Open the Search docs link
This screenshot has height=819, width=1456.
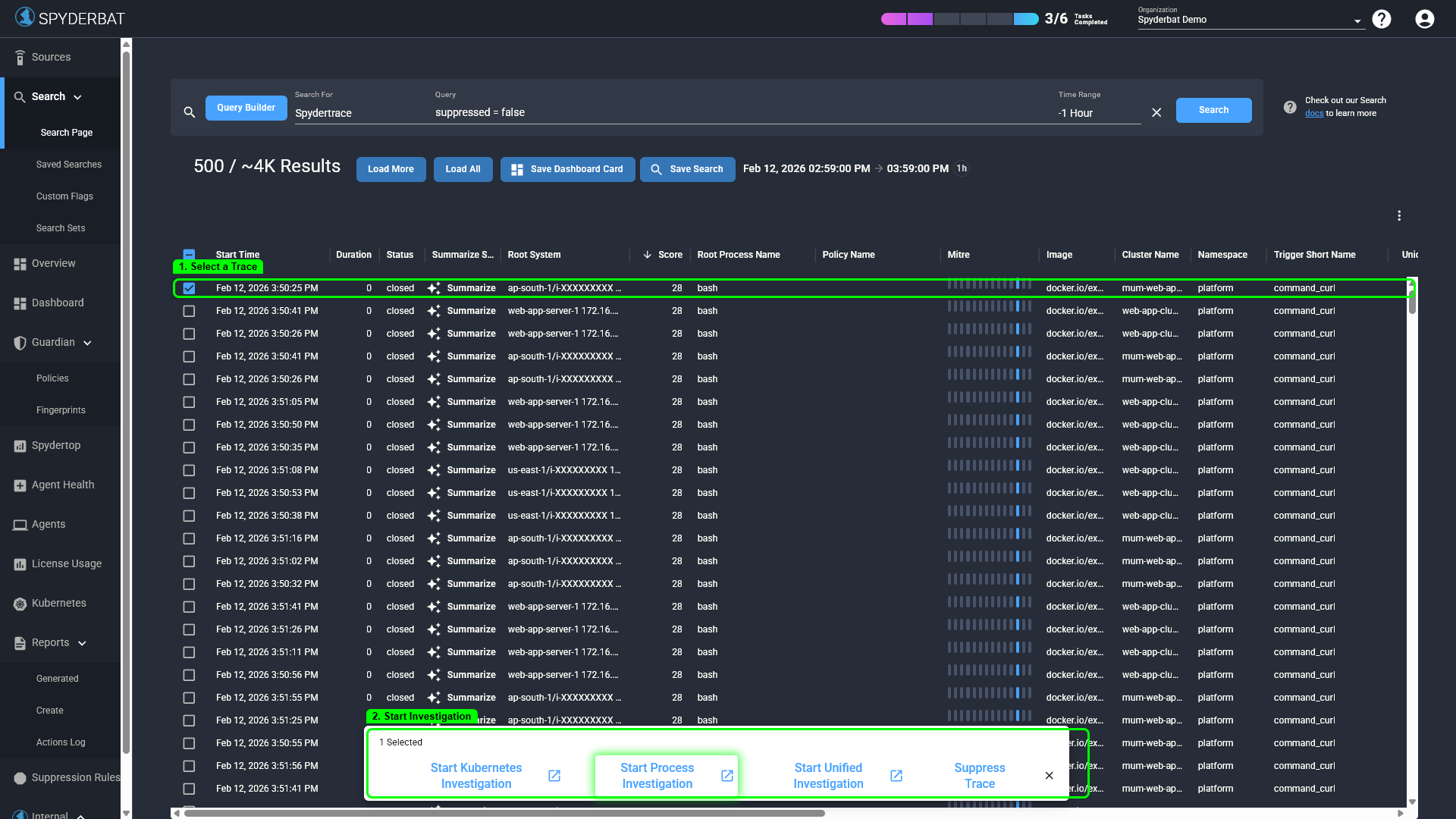[x=1314, y=113]
